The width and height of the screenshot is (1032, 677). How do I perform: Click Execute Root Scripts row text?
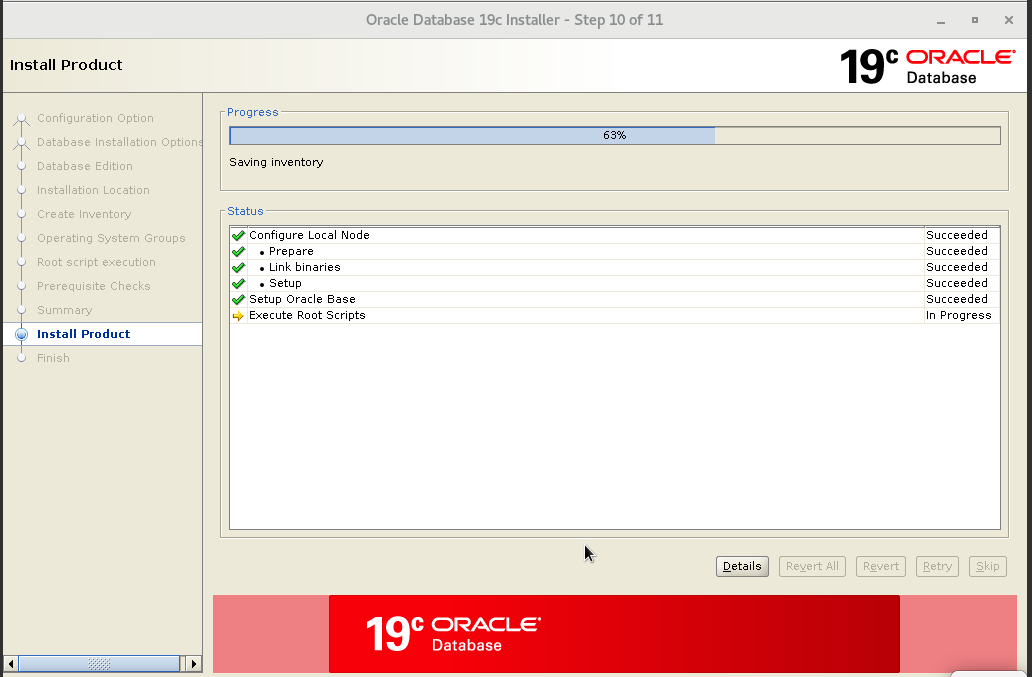pyautogui.click(x=307, y=315)
